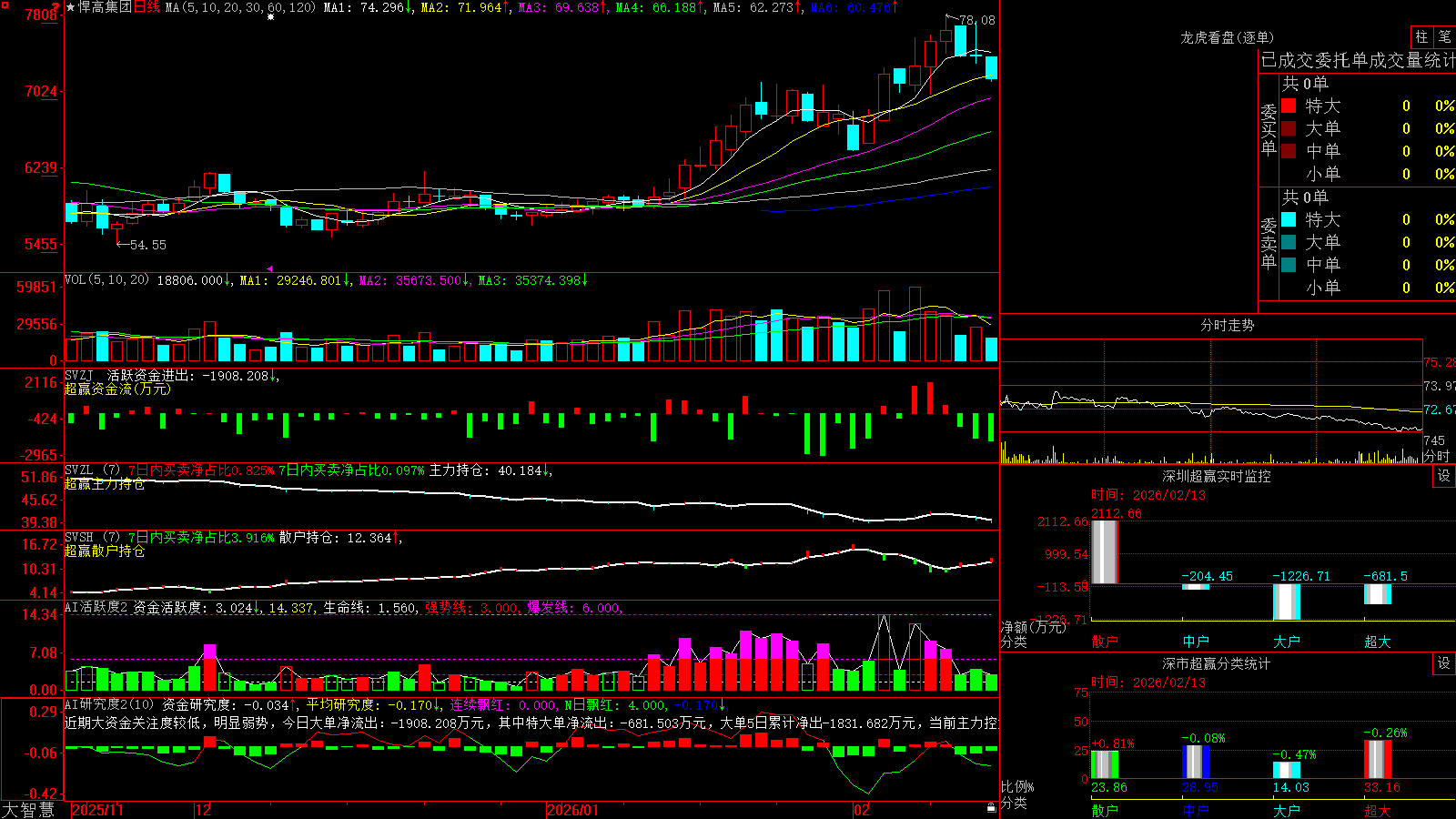Switch to 笔 tick view in 龙虎看盘

(x=1444, y=36)
